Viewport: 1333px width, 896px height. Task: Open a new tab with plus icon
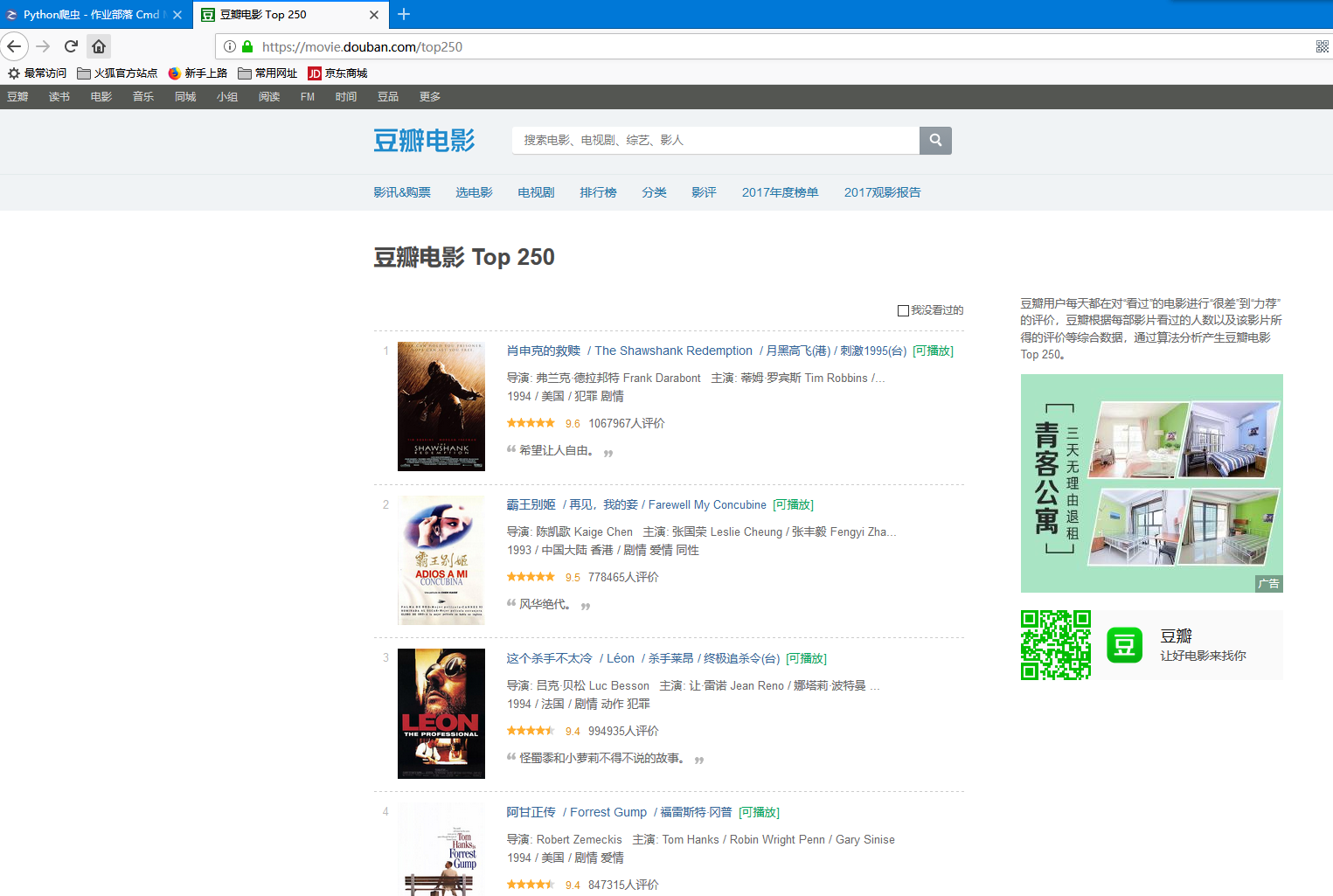404,14
